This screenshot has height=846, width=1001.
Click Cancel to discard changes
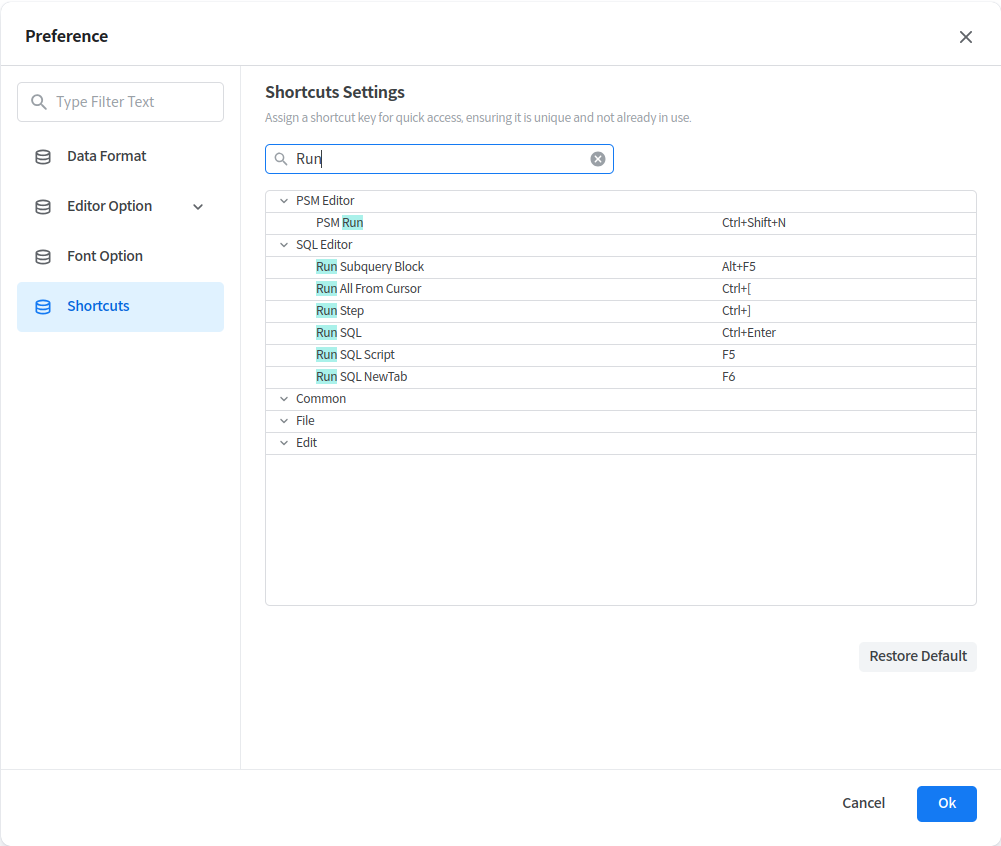coord(863,804)
